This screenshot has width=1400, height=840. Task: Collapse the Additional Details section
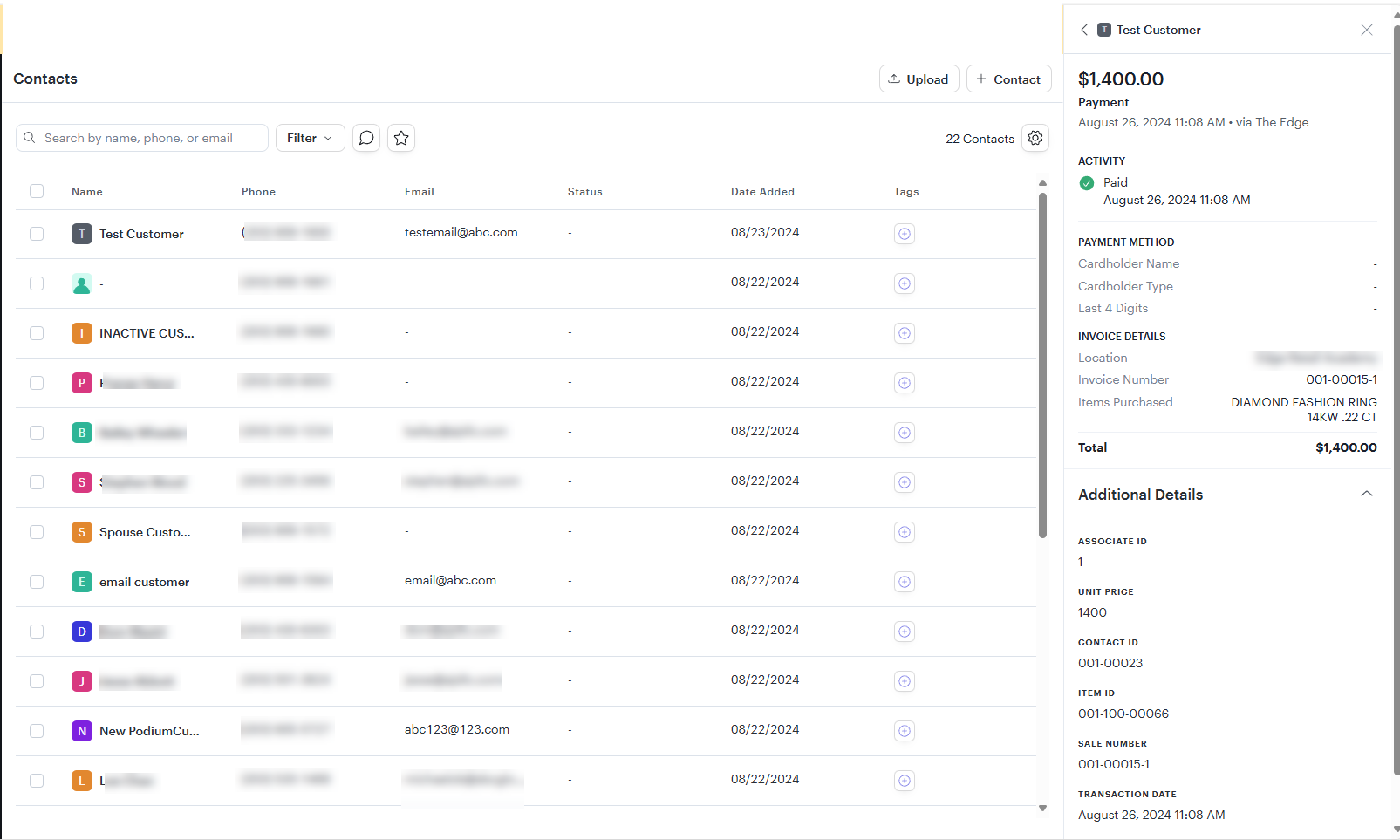1367,494
